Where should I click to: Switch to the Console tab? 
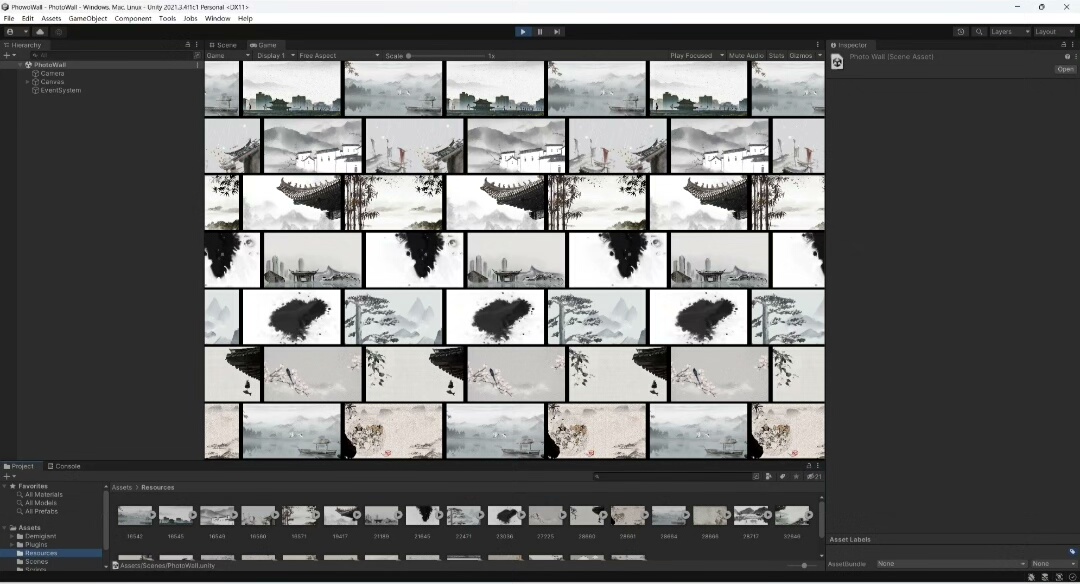pos(65,466)
